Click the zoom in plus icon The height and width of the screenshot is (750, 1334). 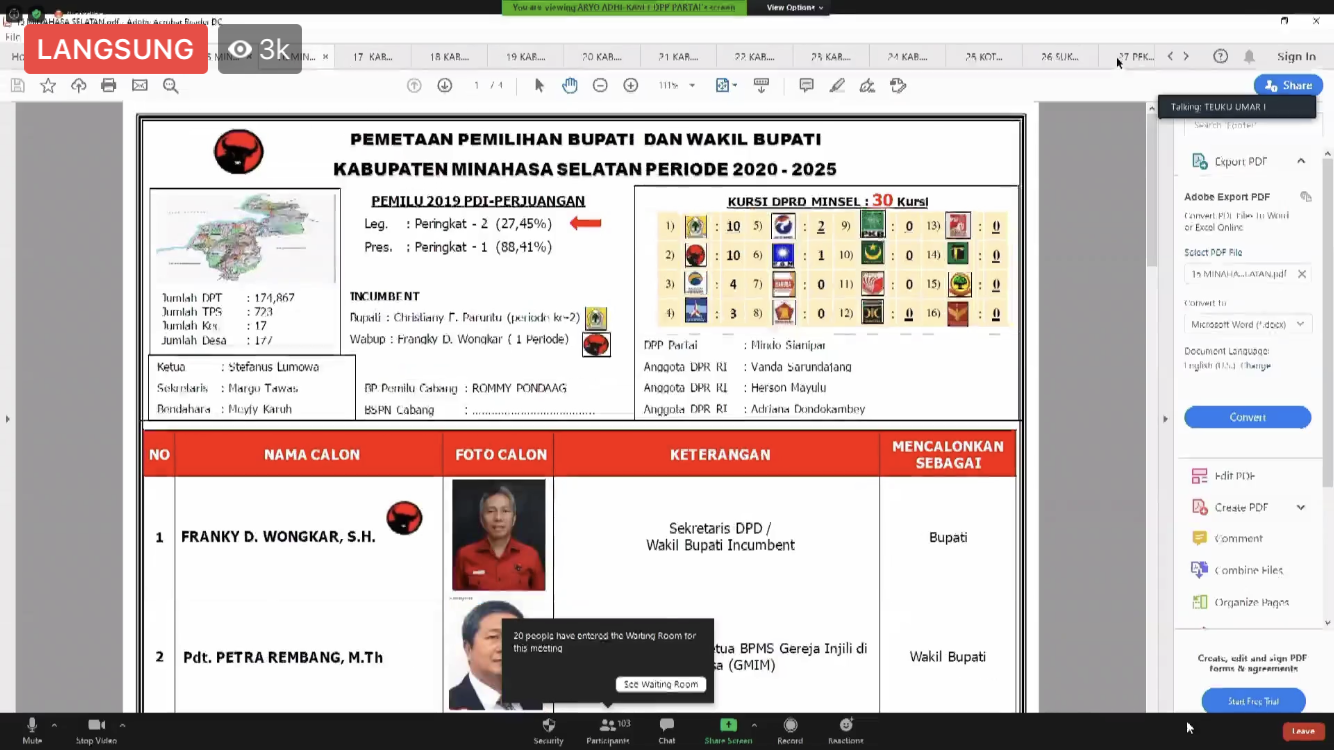tap(631, 86)
